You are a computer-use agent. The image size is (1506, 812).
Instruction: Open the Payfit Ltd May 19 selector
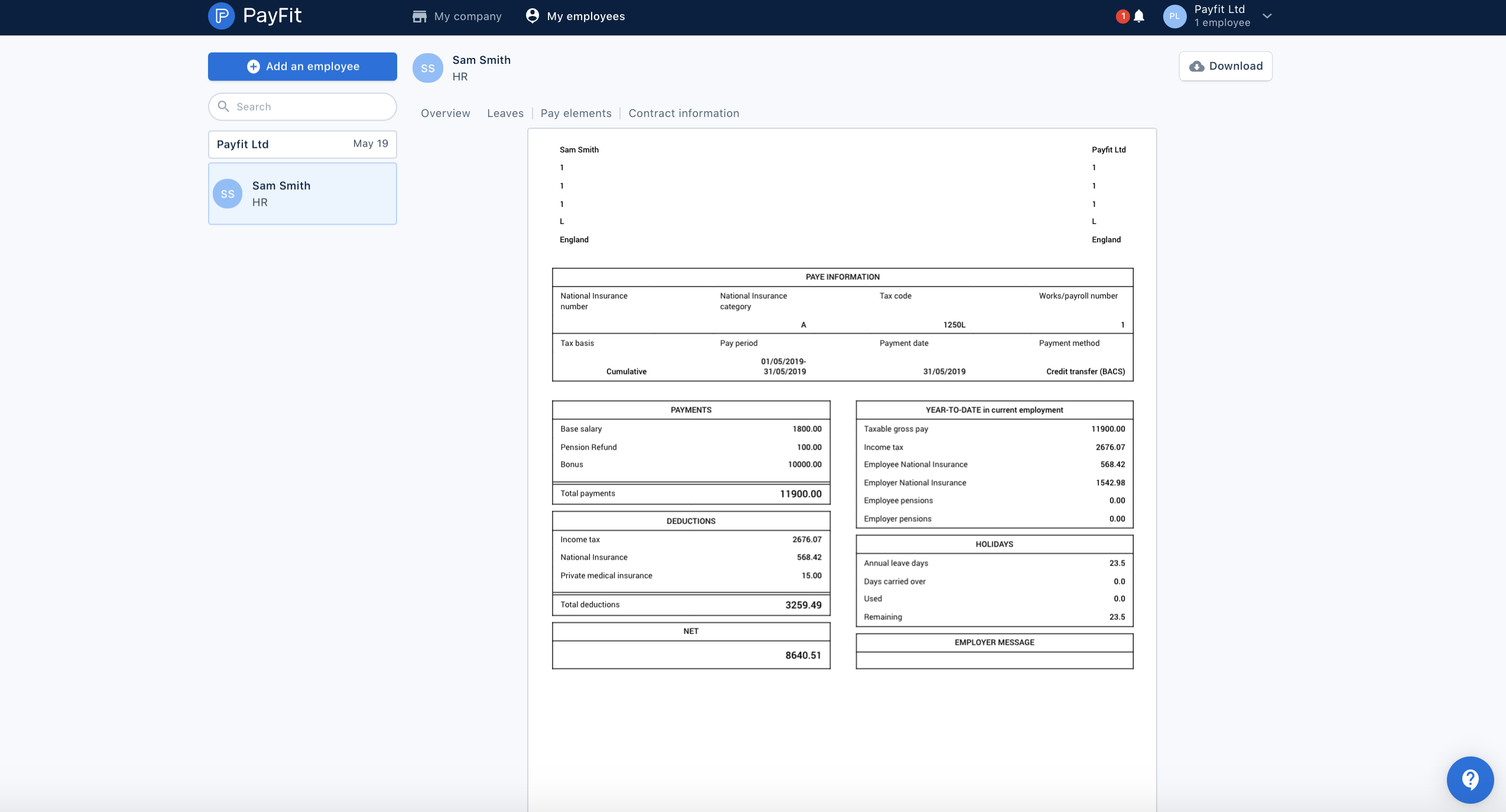coord(303,144)
